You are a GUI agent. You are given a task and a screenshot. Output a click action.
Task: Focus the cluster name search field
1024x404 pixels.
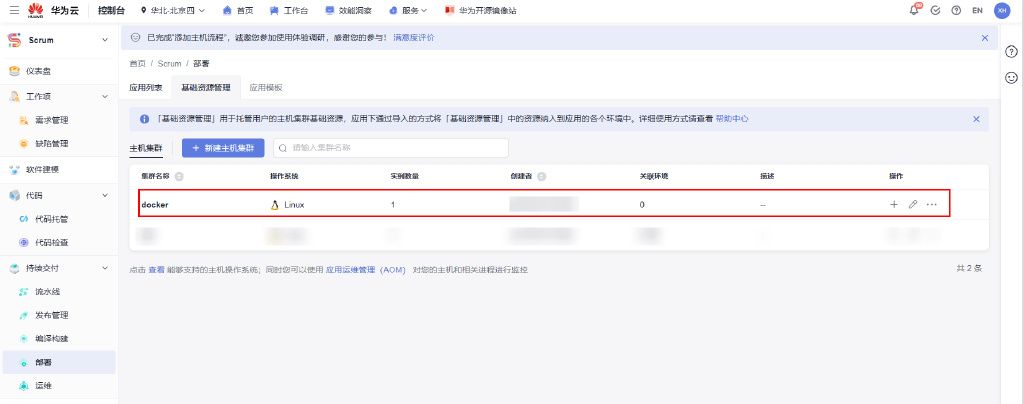[391, 148]
